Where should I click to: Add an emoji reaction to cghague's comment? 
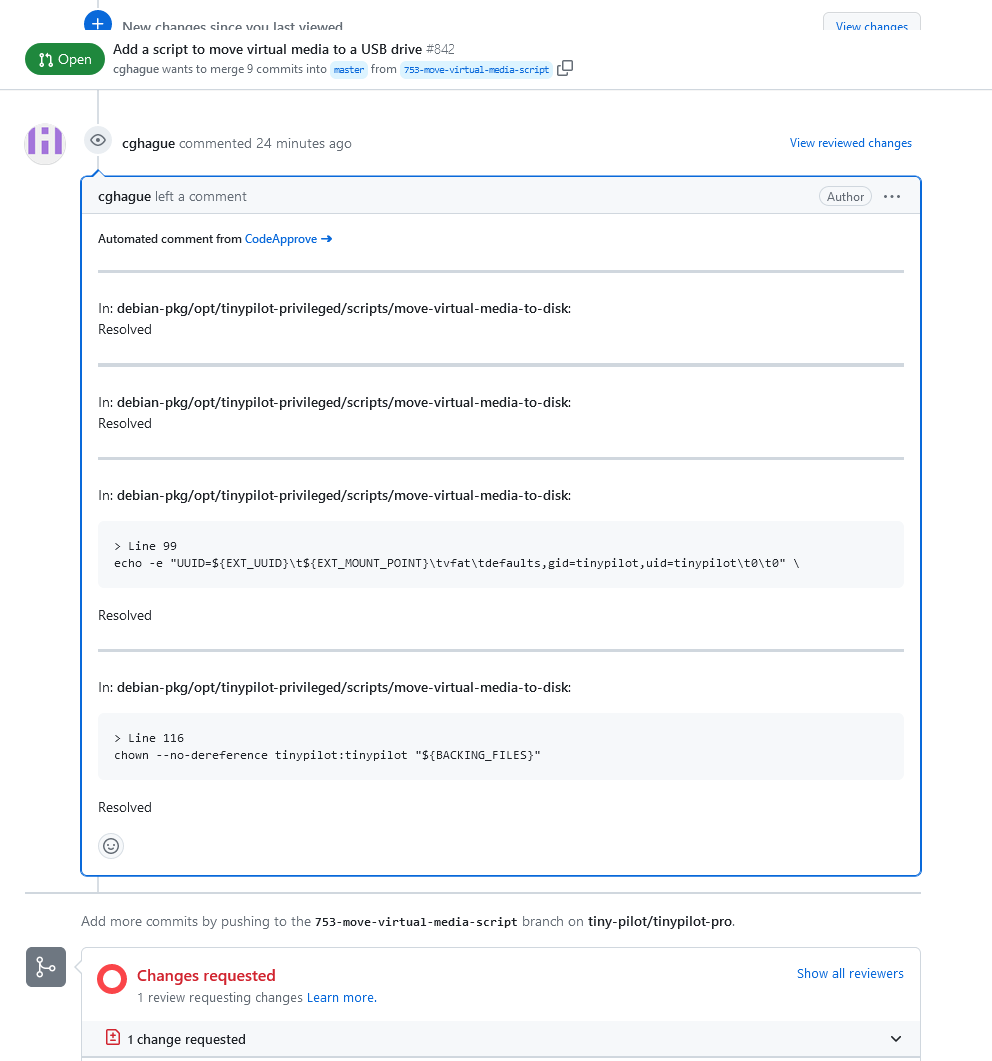[x=111, y=845]
